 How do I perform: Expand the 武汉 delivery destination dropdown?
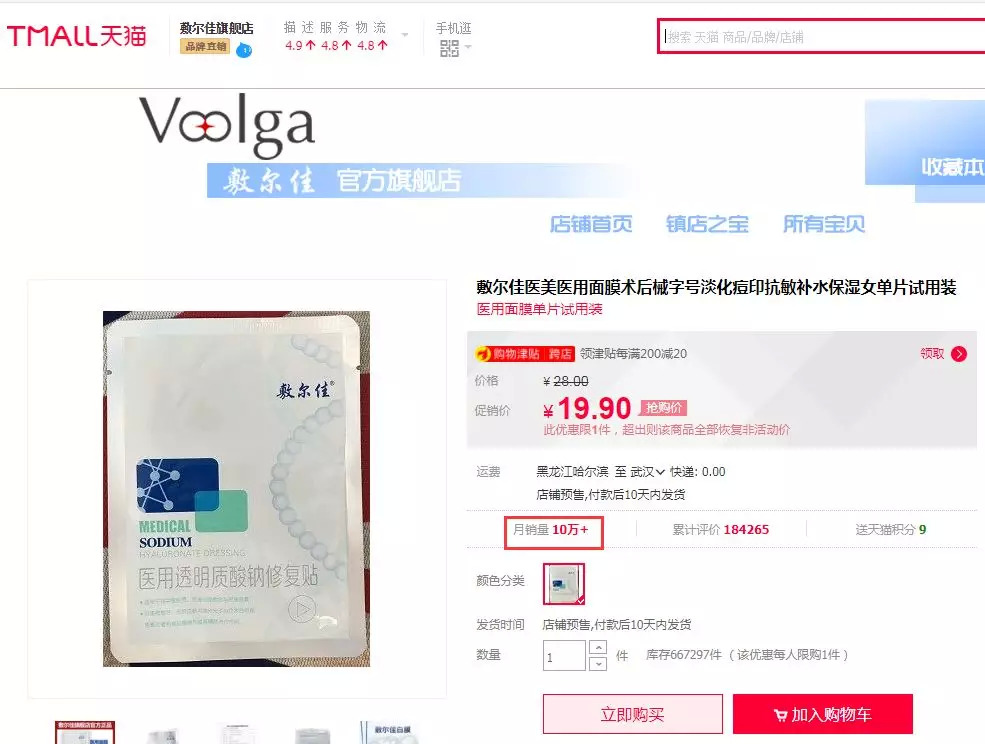click(x=647, y=472)
